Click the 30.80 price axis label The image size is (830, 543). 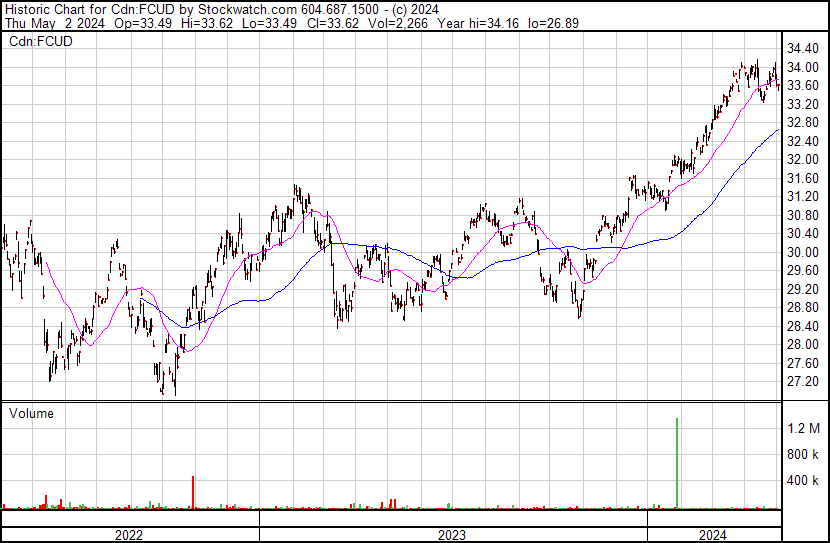tap(803, 215)
